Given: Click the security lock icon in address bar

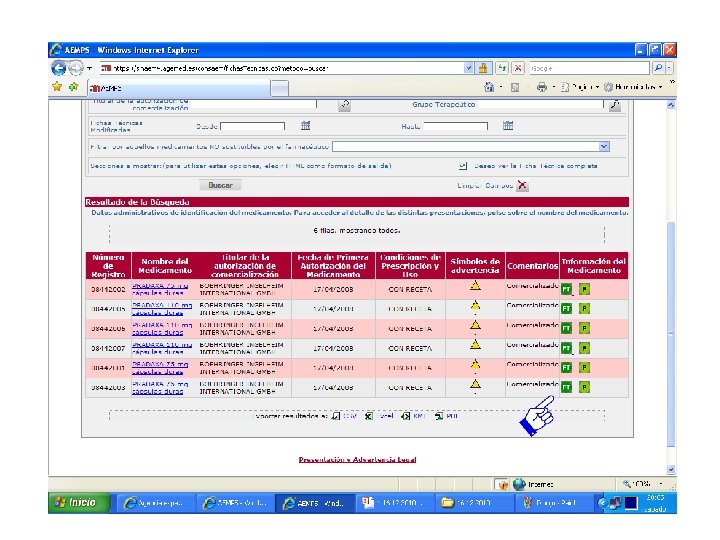Looking at the screenshot, I should pos(483,68).
